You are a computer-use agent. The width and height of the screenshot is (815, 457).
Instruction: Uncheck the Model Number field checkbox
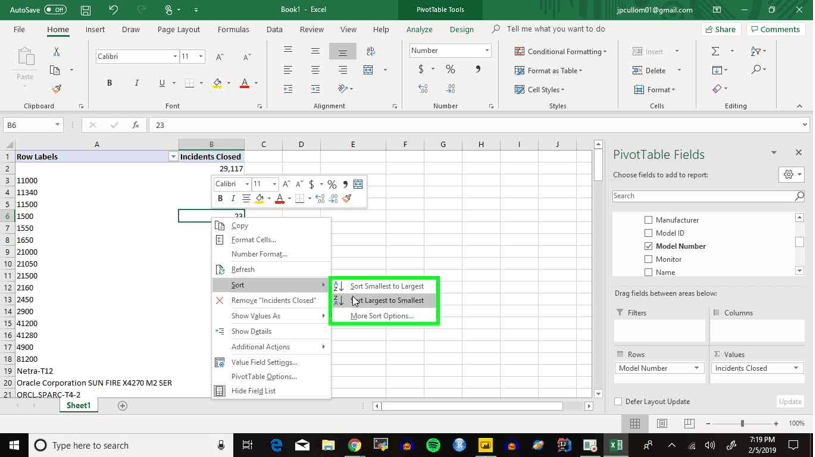[648, 246]
